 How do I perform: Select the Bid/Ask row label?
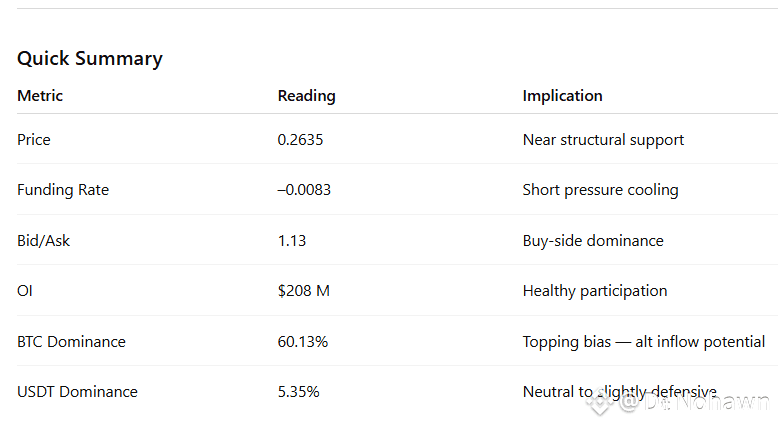[x=43, y=241]
